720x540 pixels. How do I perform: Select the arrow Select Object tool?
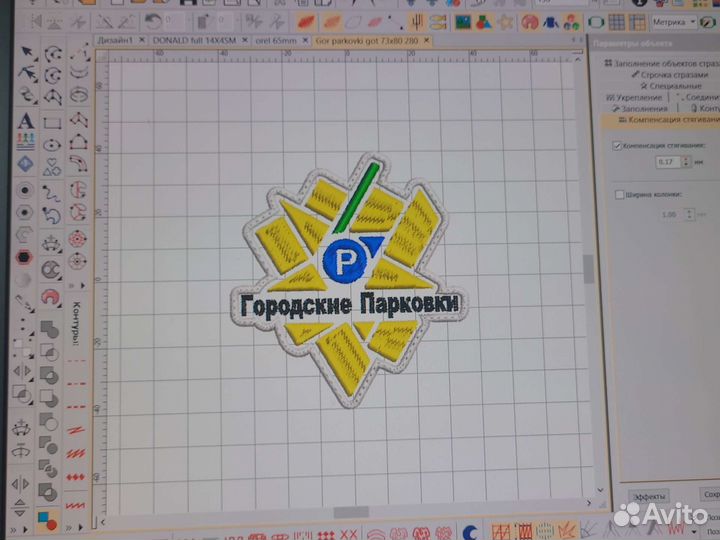coord(27,52)
